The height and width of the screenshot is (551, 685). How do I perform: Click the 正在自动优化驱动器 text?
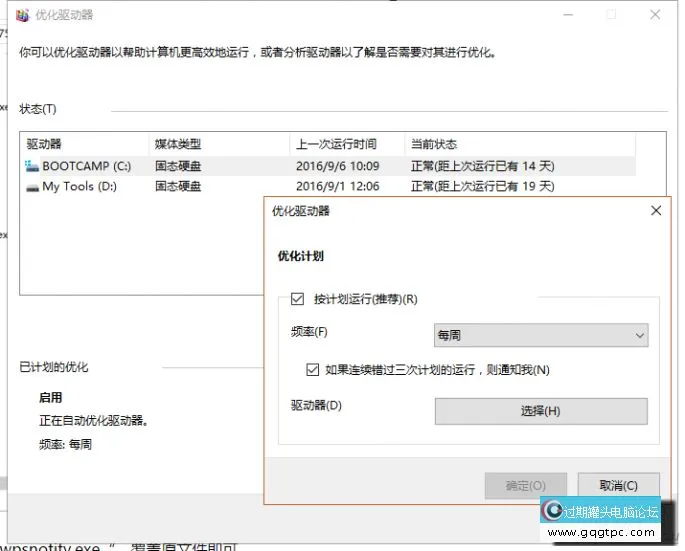(x=93, y=420)
